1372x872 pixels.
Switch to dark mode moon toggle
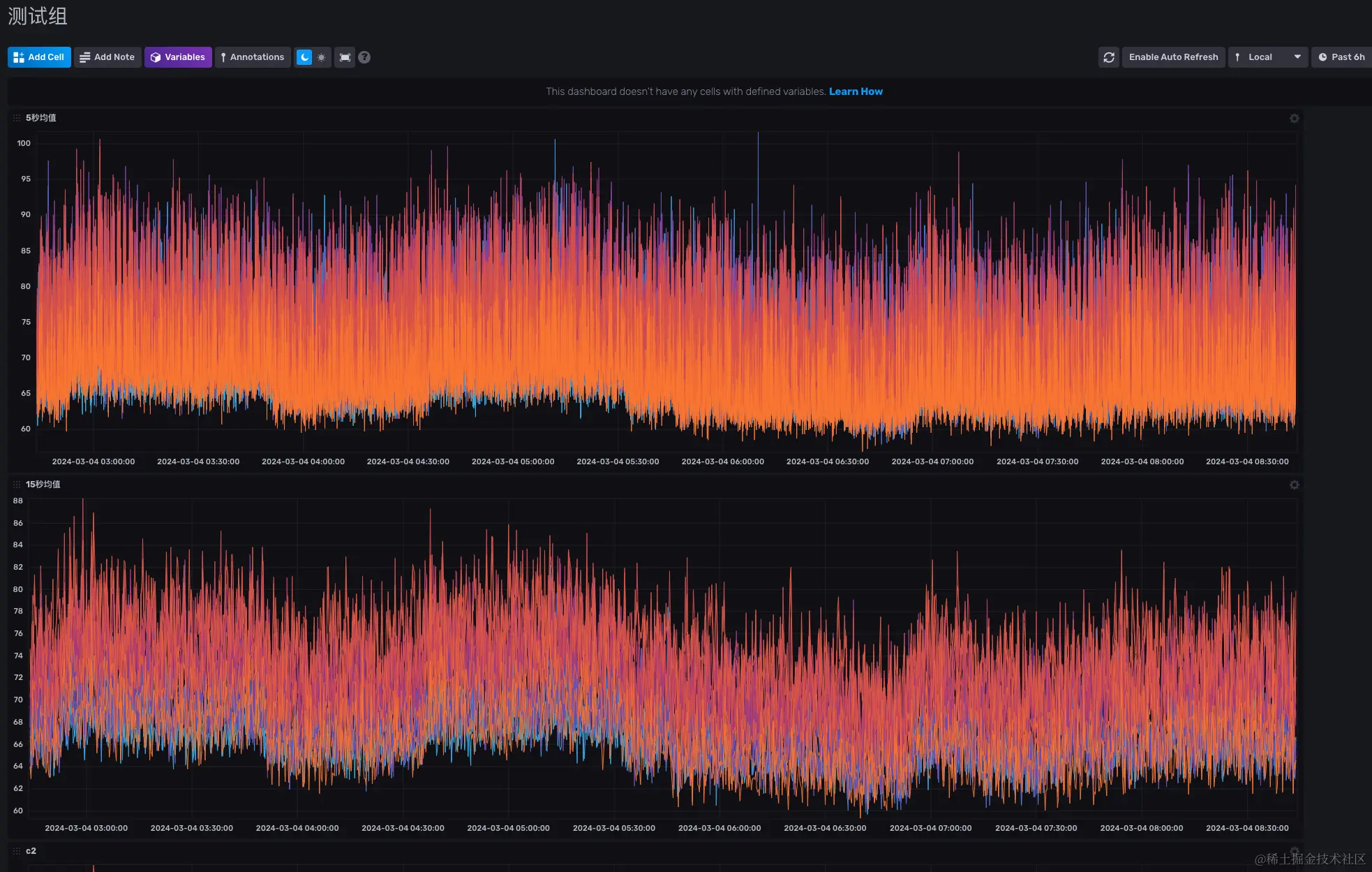coord(304,57)
